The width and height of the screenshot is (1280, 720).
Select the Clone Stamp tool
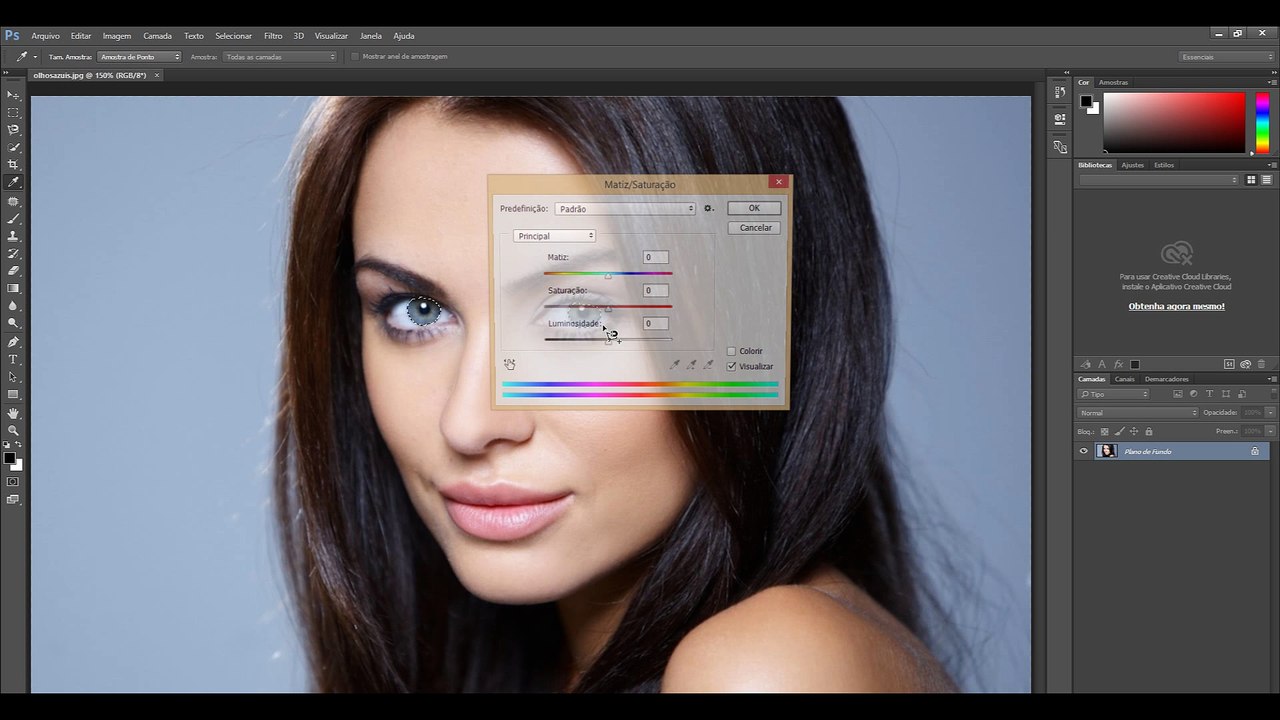point(13,236)
